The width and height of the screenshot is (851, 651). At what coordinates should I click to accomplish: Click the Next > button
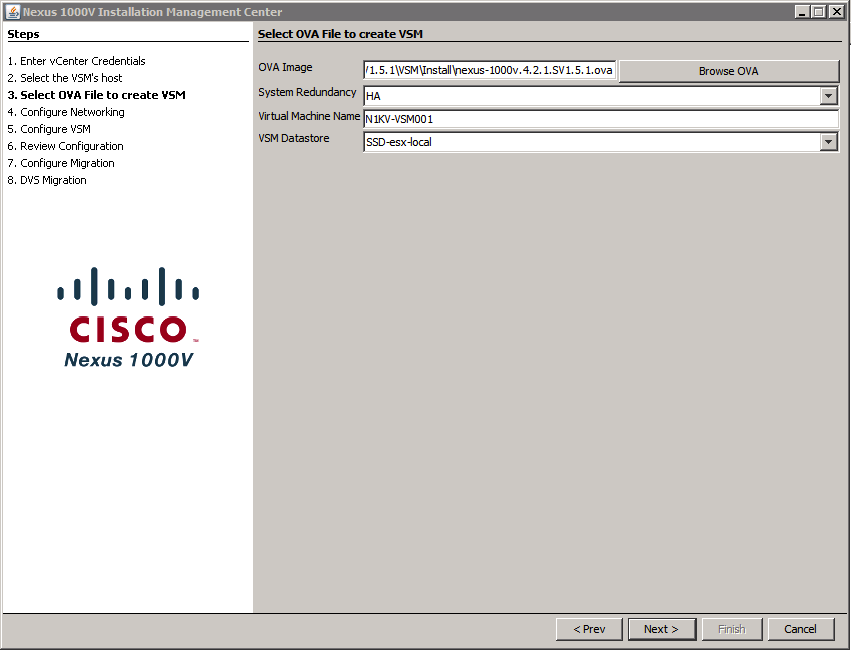pos(662,629)
